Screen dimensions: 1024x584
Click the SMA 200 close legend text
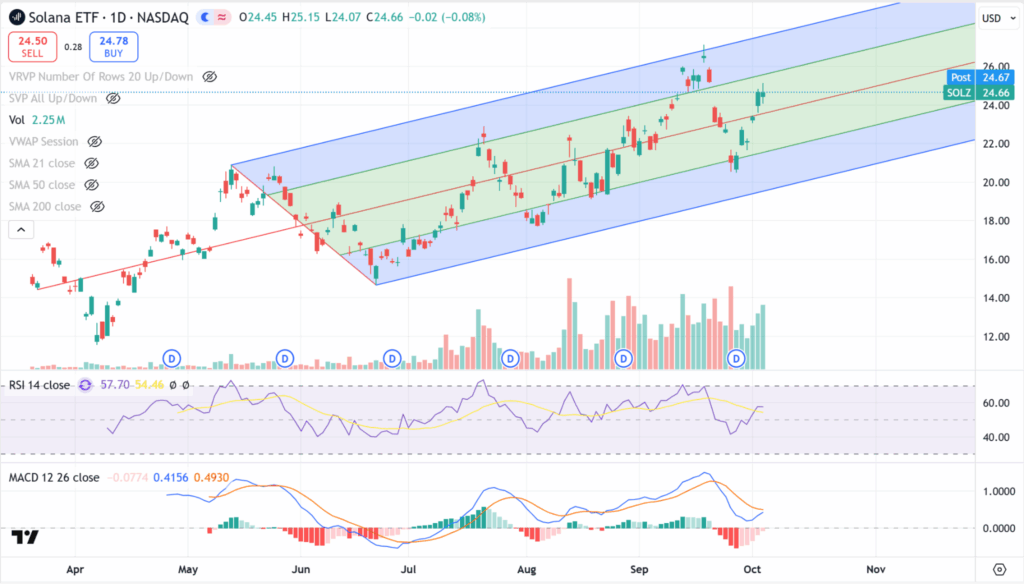point(45,206)
